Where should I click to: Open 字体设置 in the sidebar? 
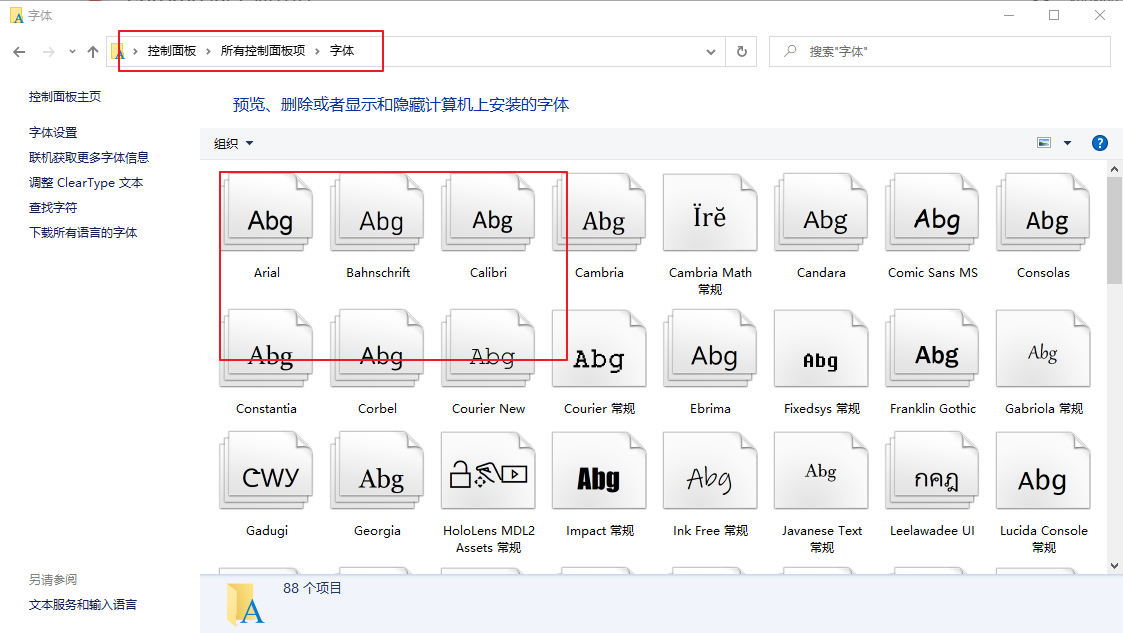tap(53, 132)
